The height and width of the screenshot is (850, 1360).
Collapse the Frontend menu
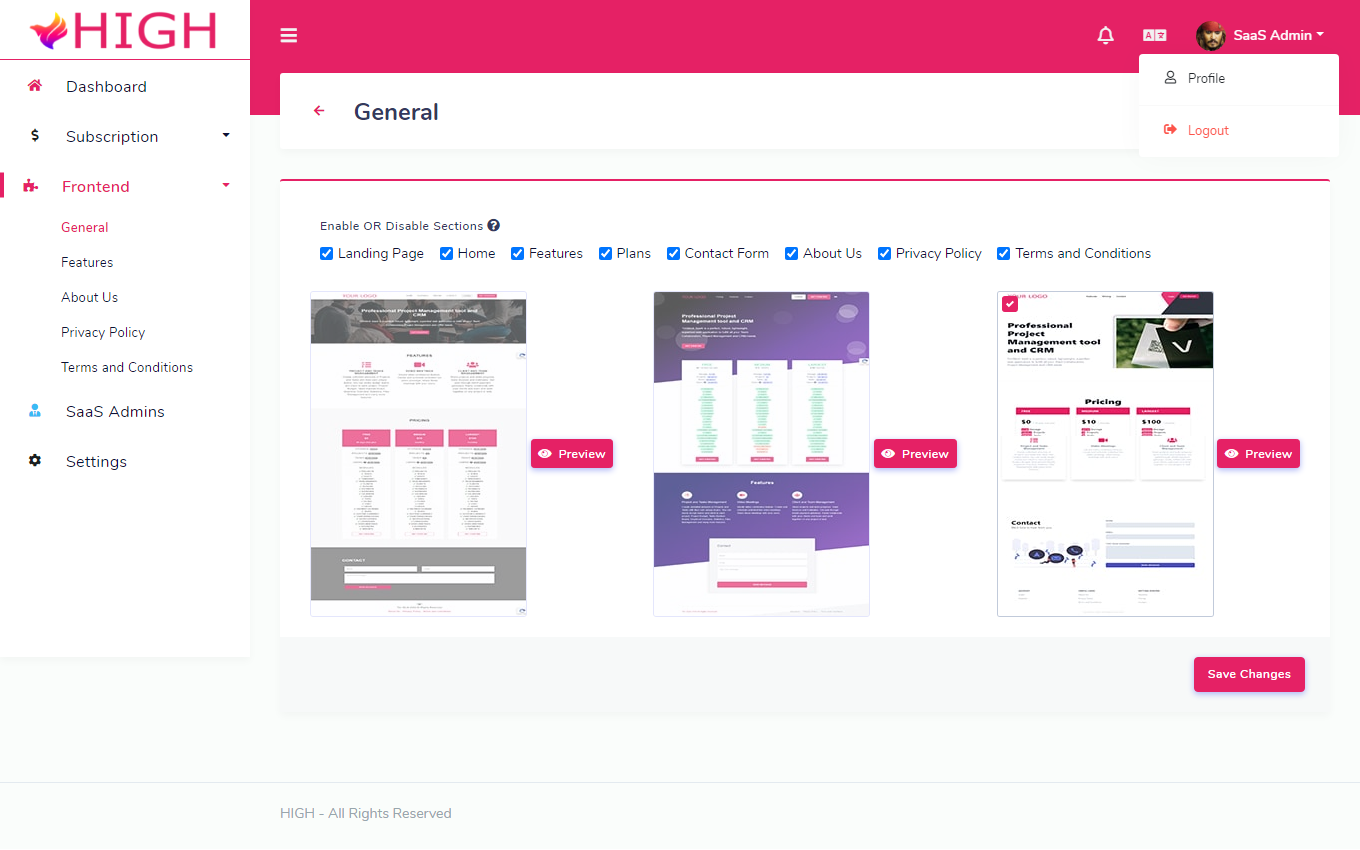(x=96, y=186)
